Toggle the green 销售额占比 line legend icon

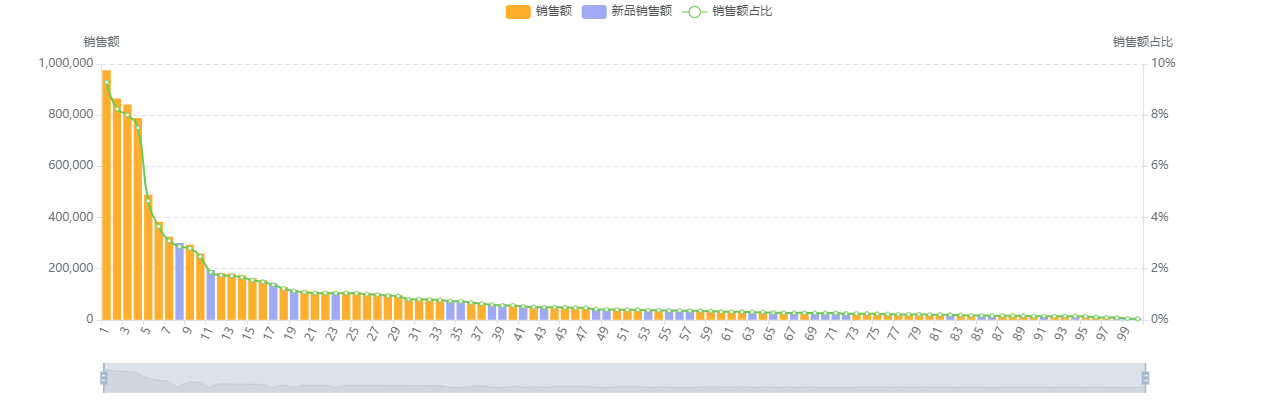(x=695, y=12)
